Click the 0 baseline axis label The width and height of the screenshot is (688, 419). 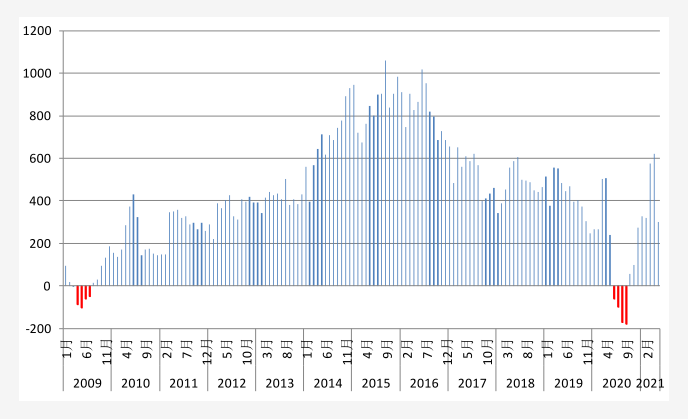pos(47,286)
